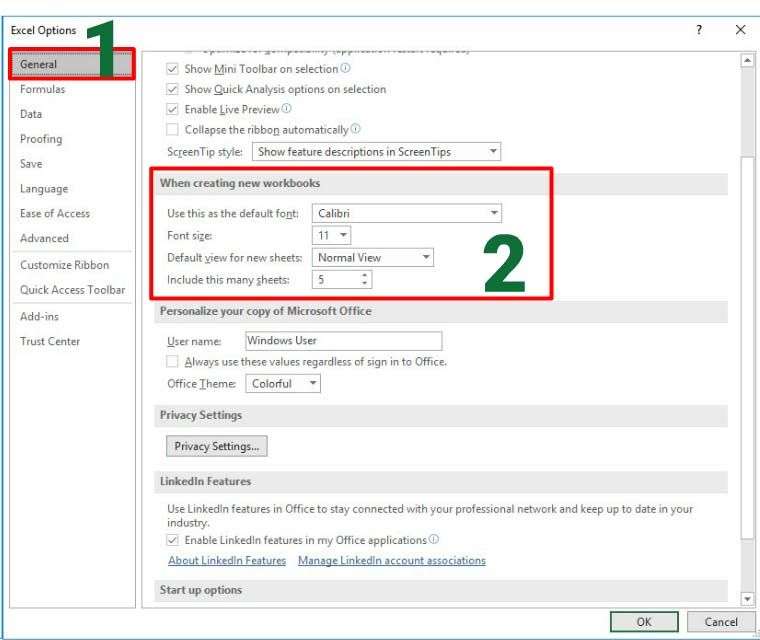Click Cancel to discard changes
The height and width of the screenshot is (640, 760).
[721, 622]
